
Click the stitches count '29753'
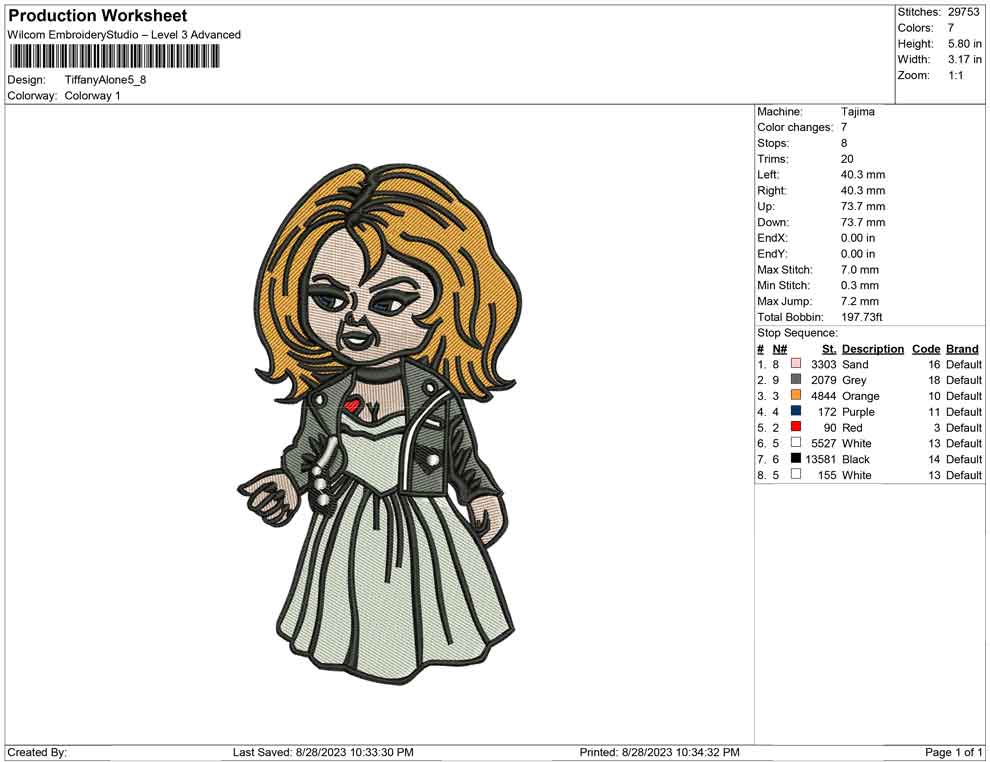[963, 12]
